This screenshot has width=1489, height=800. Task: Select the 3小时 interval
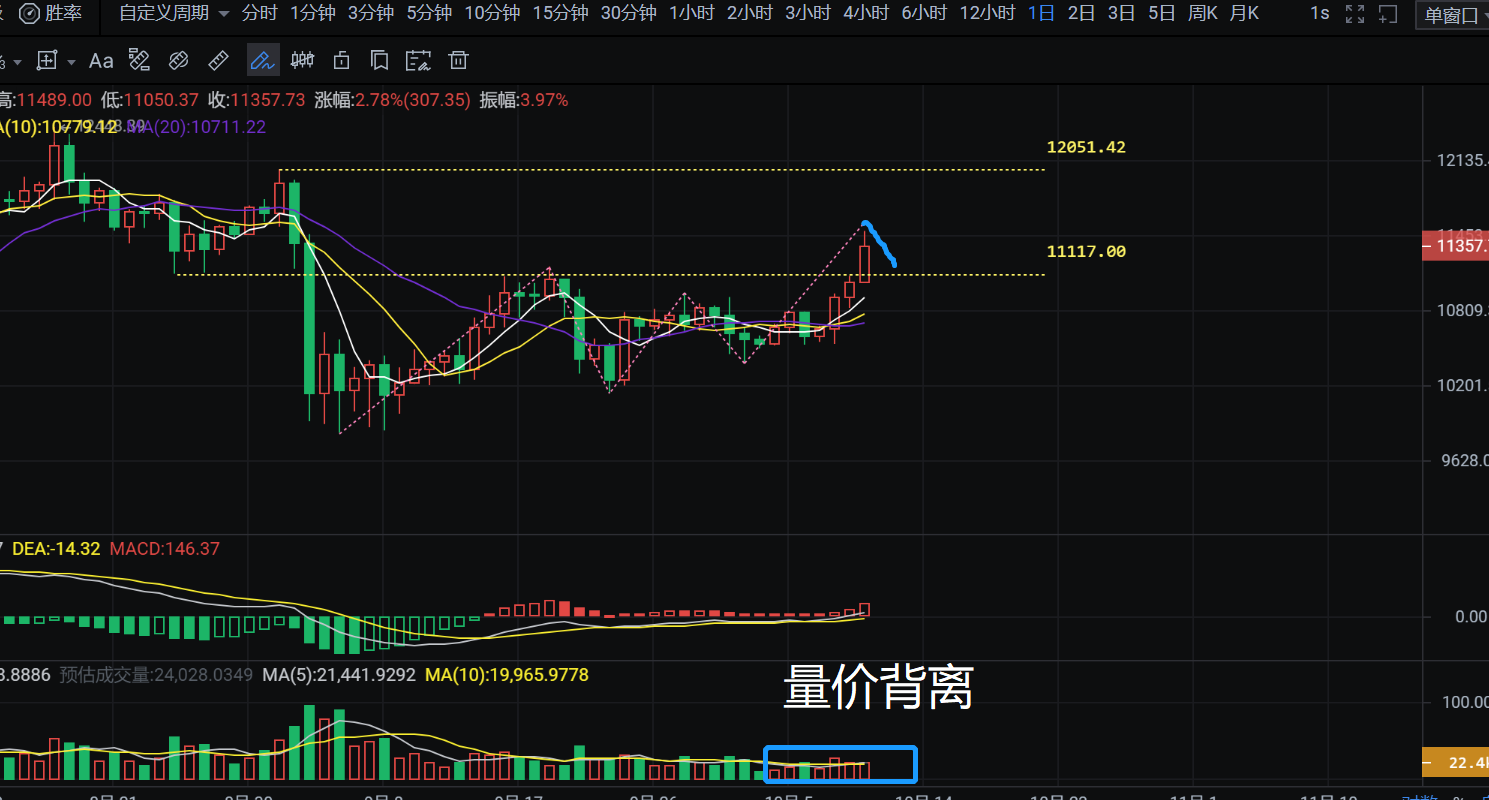click(x=808, y=13)
